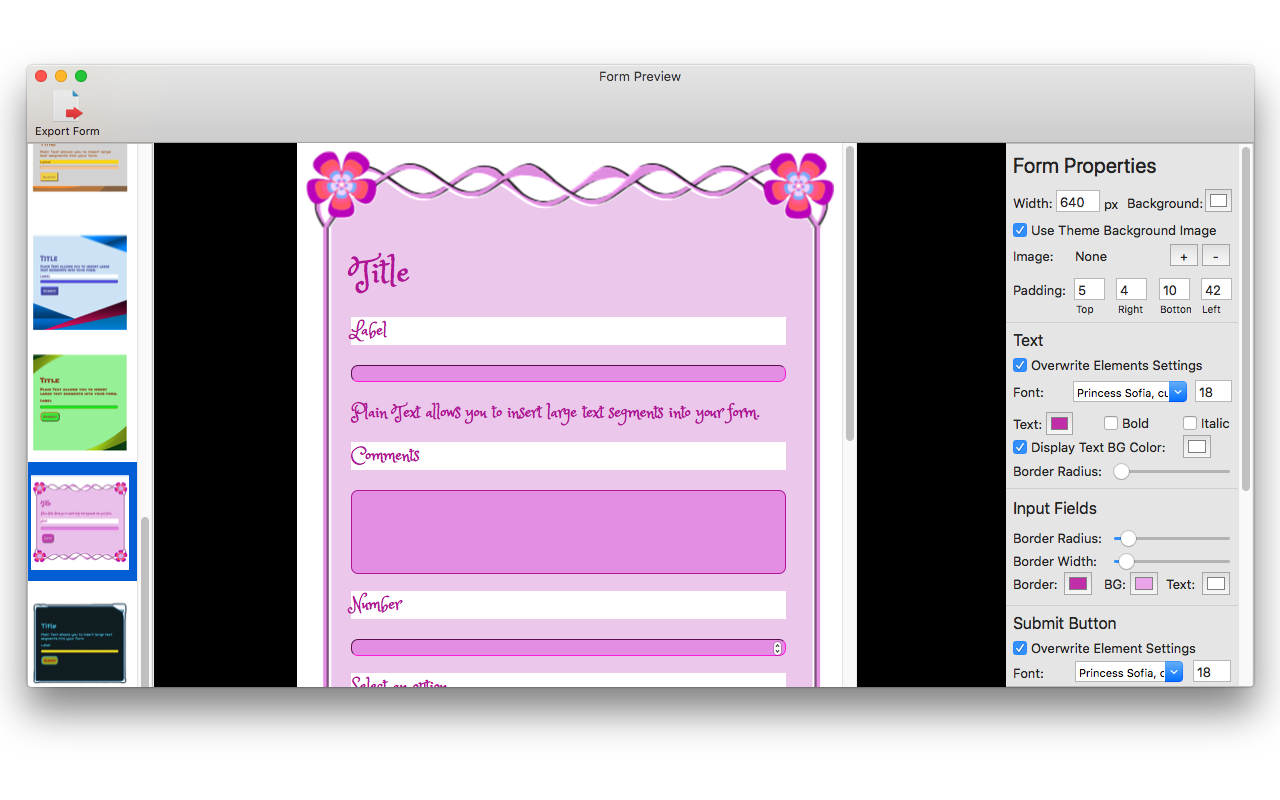Click the minus button to remove image
1280x800 pixels.
click(1216, 256)
